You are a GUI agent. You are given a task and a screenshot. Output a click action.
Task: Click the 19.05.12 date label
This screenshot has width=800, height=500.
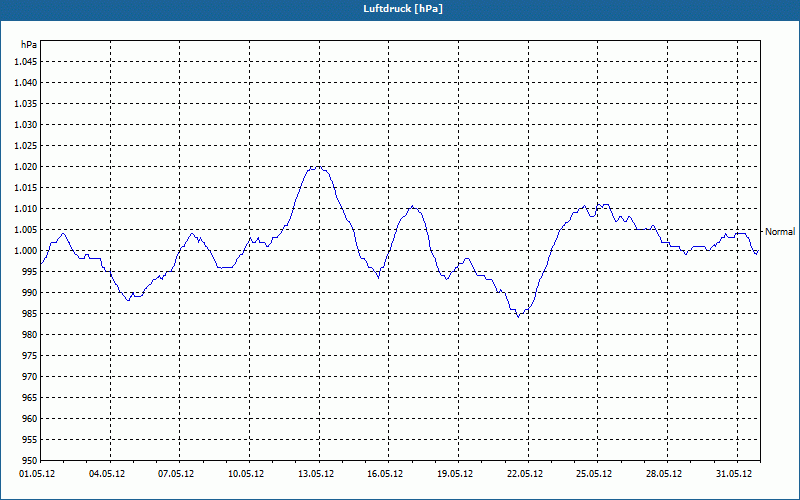click(x=455, y=474)
